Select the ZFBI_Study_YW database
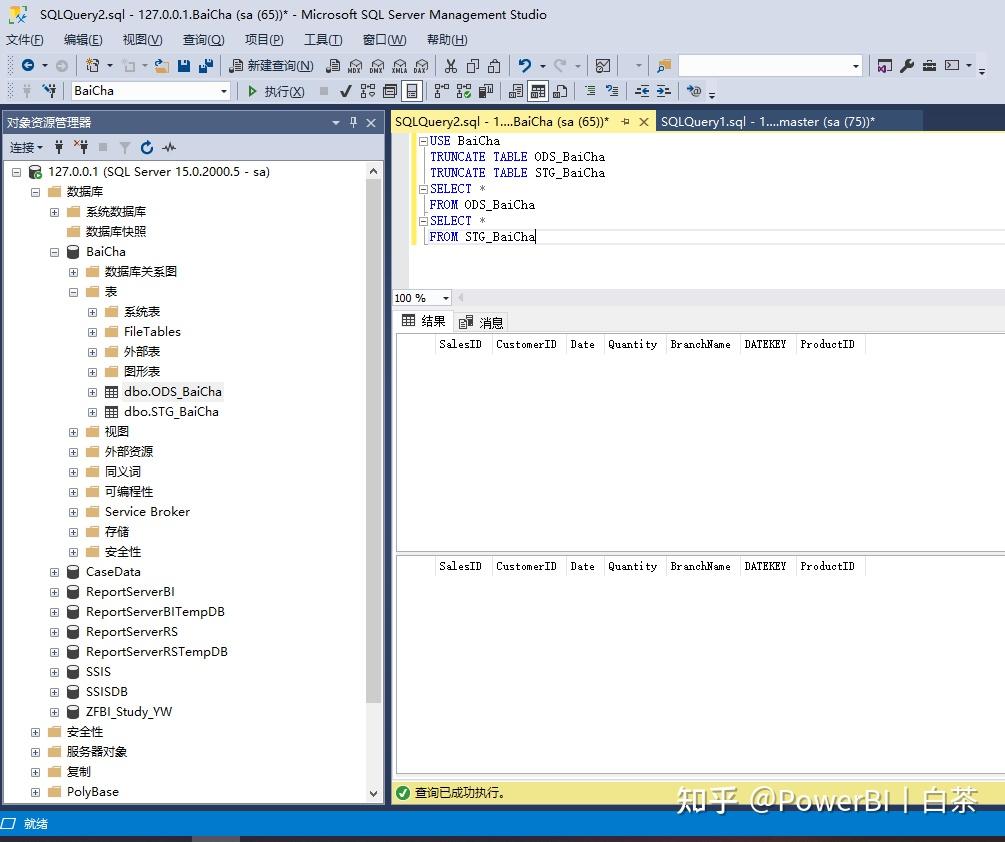The image size is (1005, 842). 129,712
